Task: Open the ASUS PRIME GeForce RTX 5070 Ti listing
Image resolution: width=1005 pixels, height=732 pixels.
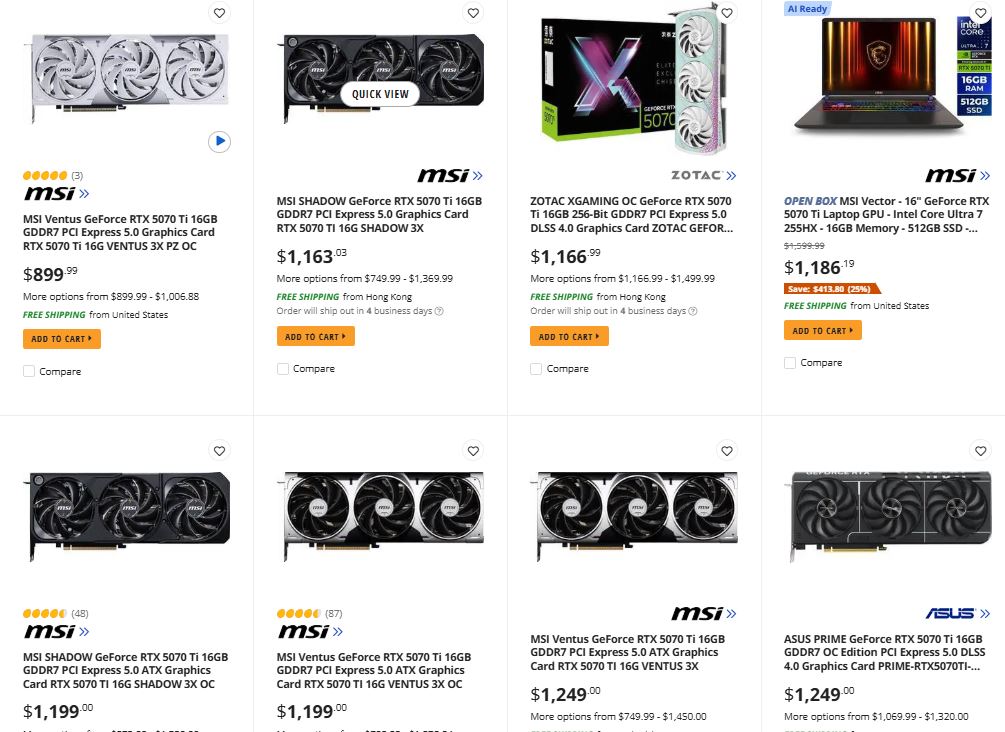Action: click(883, 652)
